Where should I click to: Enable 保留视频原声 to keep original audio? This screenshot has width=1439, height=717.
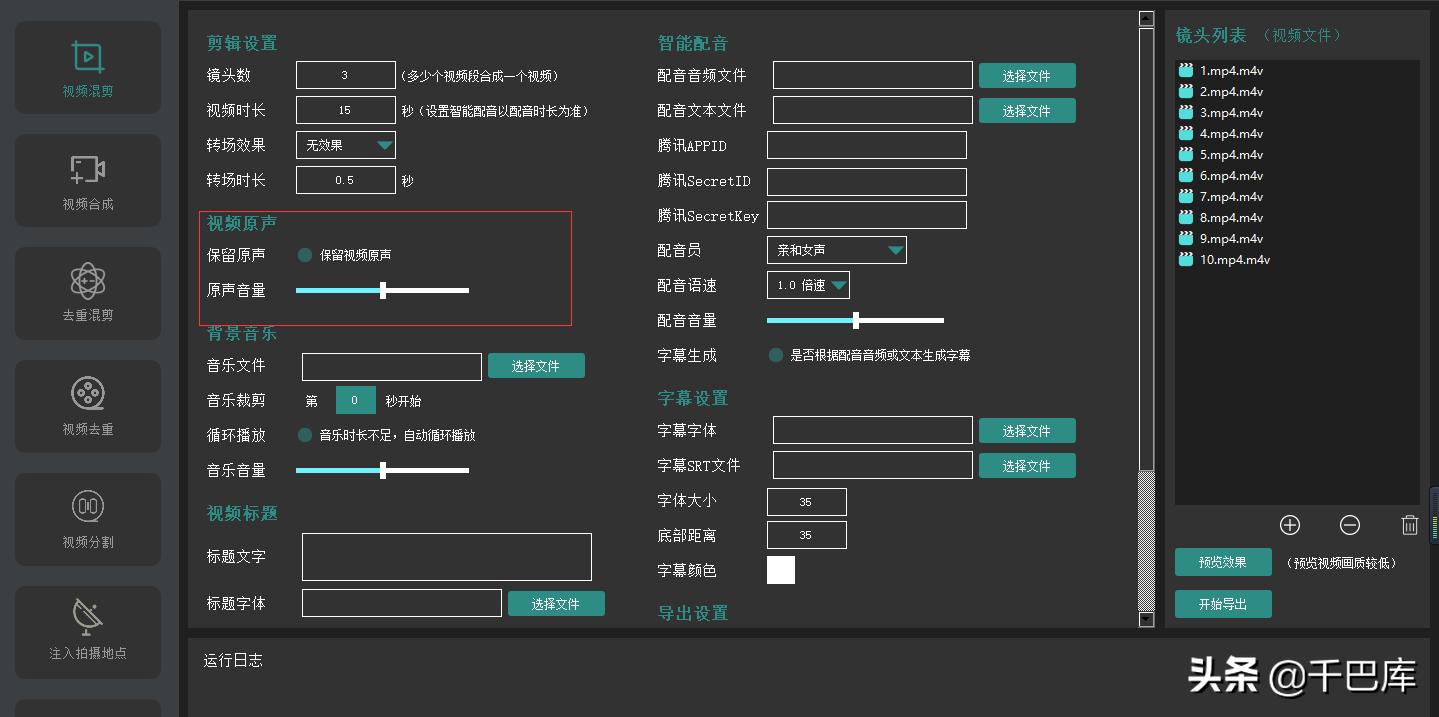305,255
